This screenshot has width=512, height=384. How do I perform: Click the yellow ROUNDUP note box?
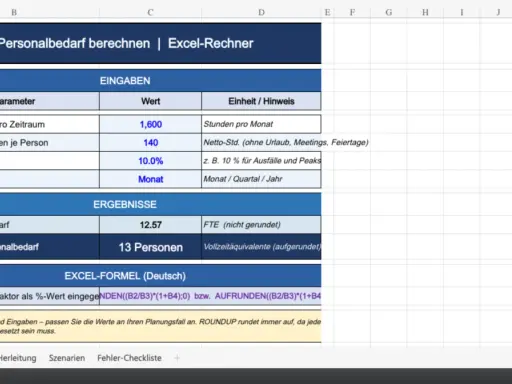coord(160,326)
